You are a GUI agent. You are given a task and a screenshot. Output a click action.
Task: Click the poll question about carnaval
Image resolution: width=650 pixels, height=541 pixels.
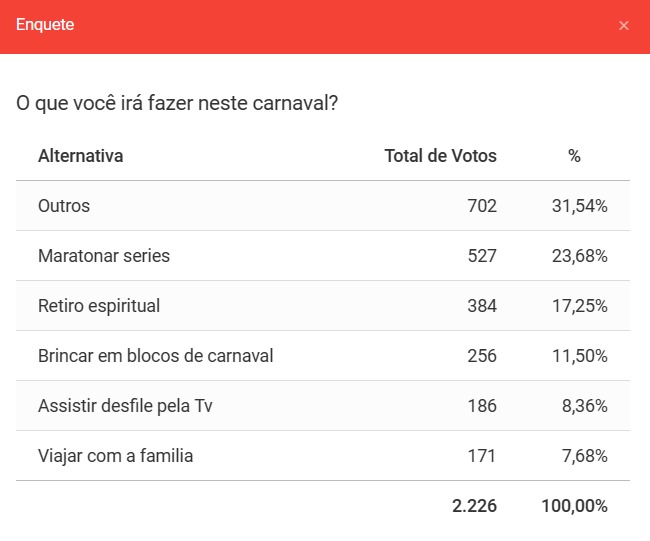176,104
